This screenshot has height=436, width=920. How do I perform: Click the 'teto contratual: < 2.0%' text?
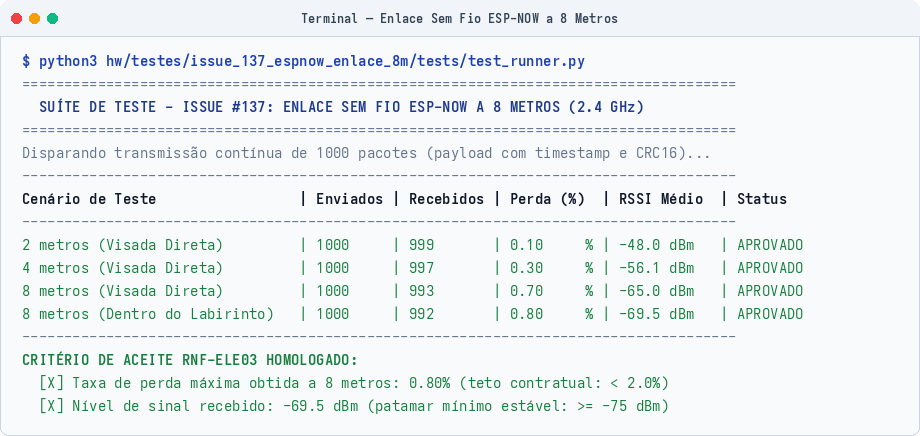[x=564, y=383]
